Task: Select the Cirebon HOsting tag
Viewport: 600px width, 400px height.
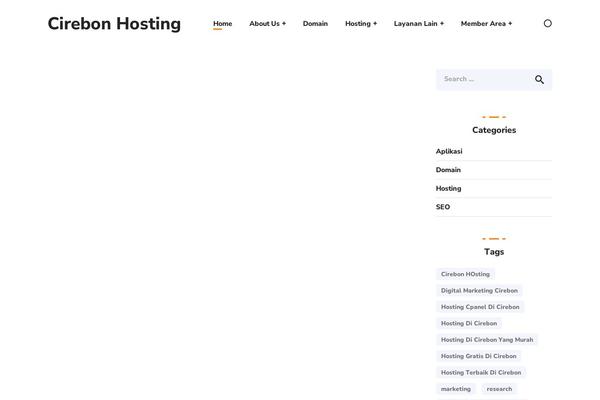Action: (x=465, y=274)
